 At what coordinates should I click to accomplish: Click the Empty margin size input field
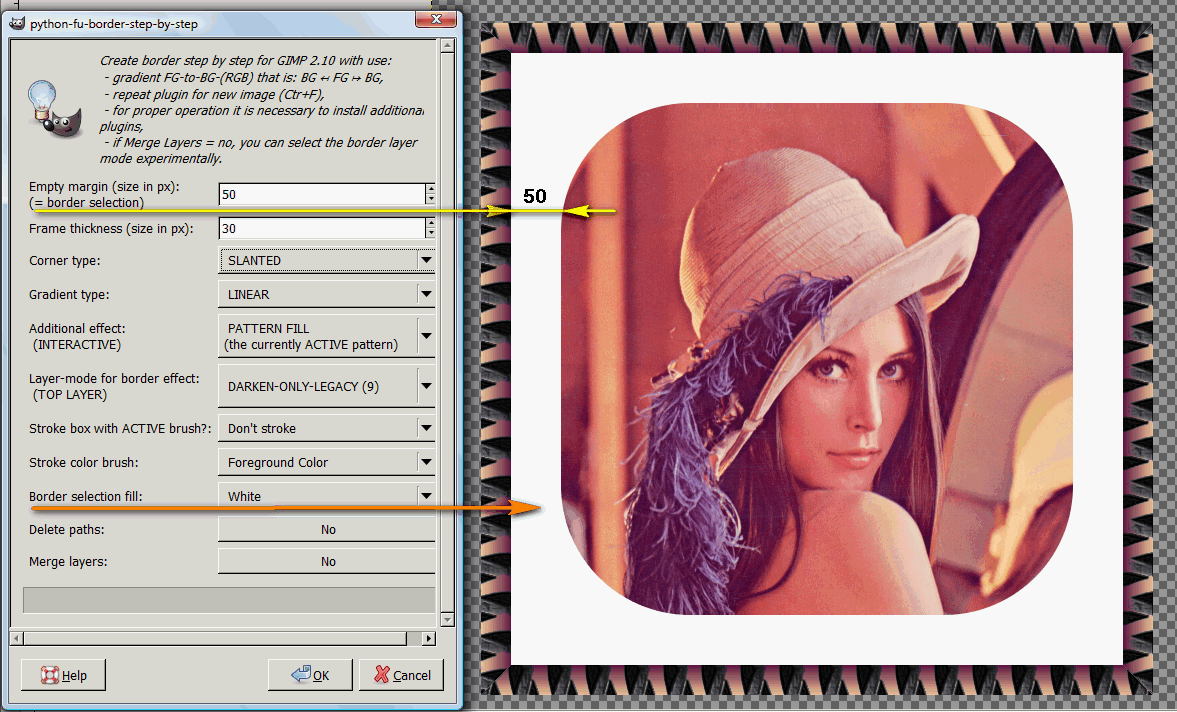(x=322, y=194)
